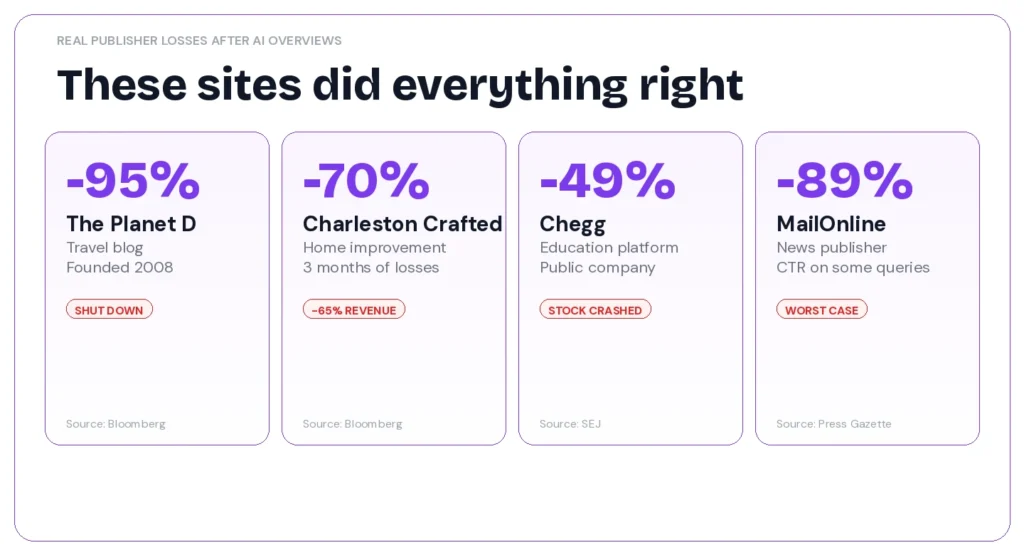Open the Source: Bloomberg link under The Planet D
Screen dimensions: 1024x555
(116, 424)
